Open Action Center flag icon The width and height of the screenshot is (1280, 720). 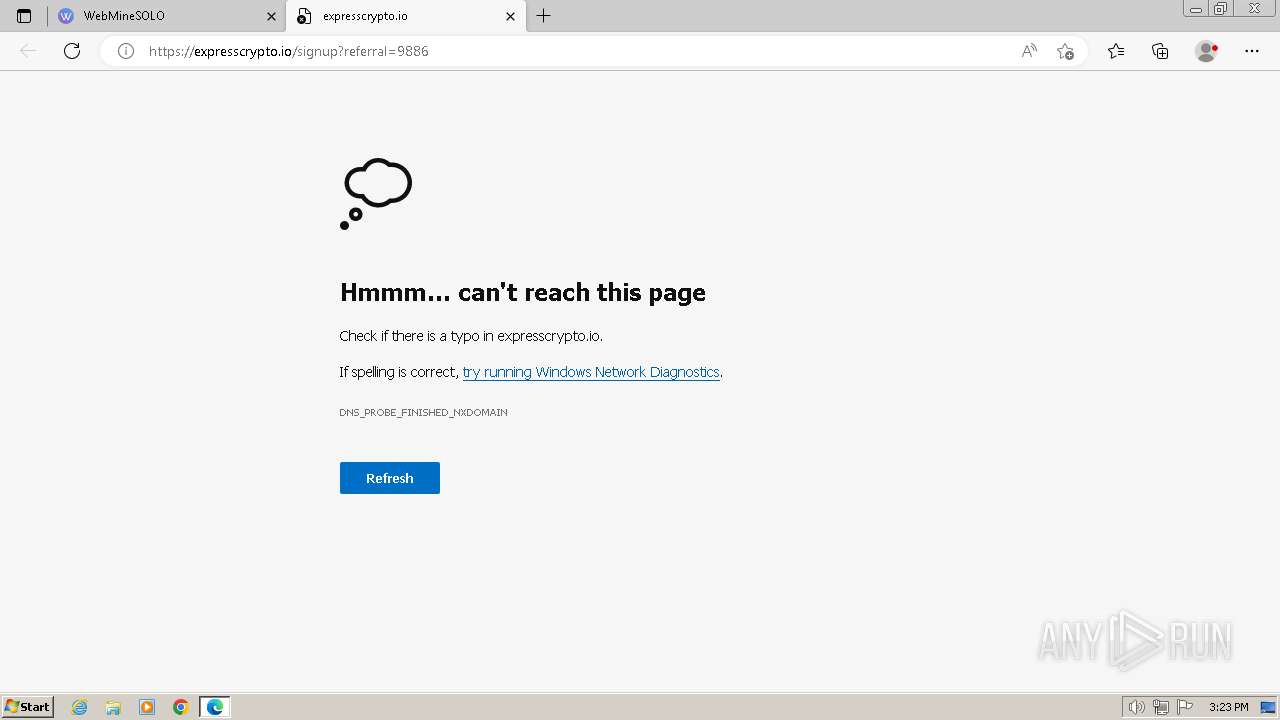[x=1185, y=707]
